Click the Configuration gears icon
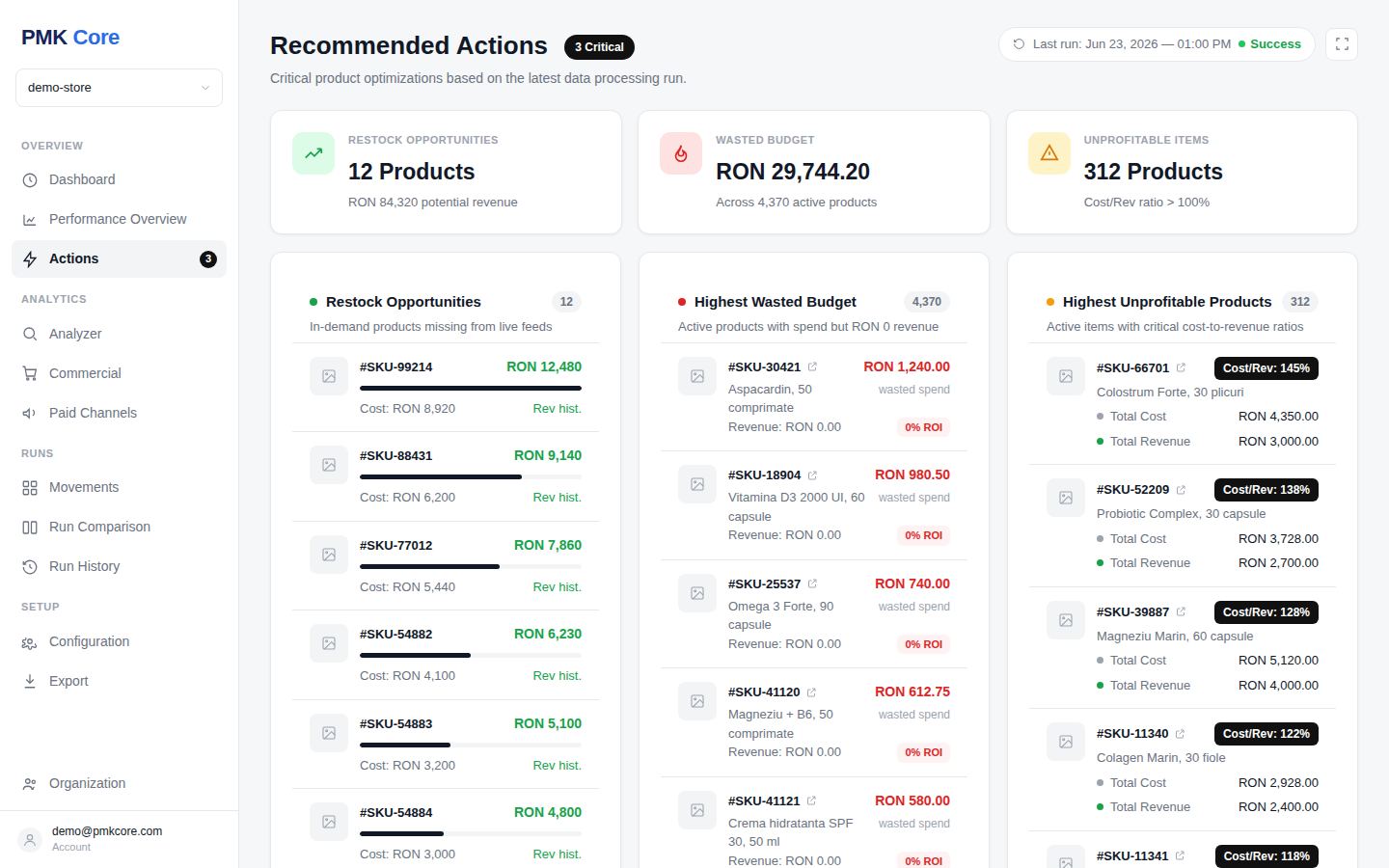 point(30,642)
